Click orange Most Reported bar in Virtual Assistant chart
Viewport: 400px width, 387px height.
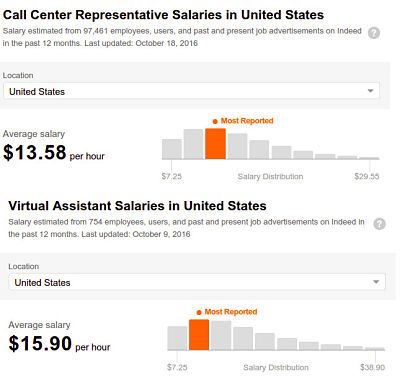tap(199, 335)
